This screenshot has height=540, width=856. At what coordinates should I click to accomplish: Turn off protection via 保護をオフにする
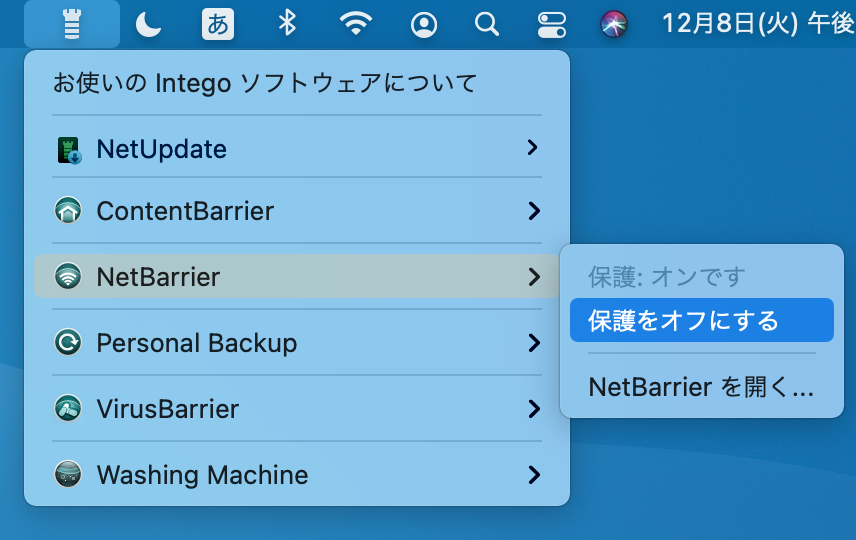click(x=702, y=320)
